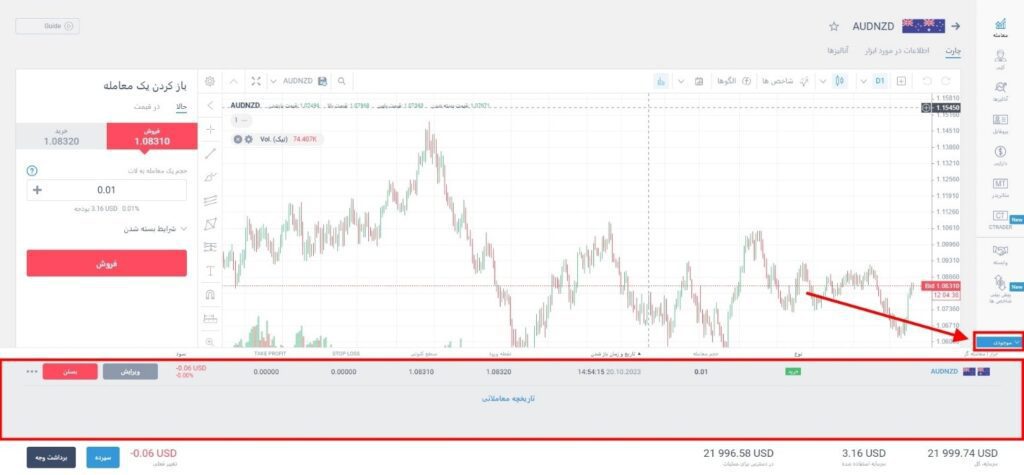Screen dimensions: 1024x475
Task: Switch to the اطلاعات در مورد ابزار tab
Action: pyautogui.click(x=895, y=50)
